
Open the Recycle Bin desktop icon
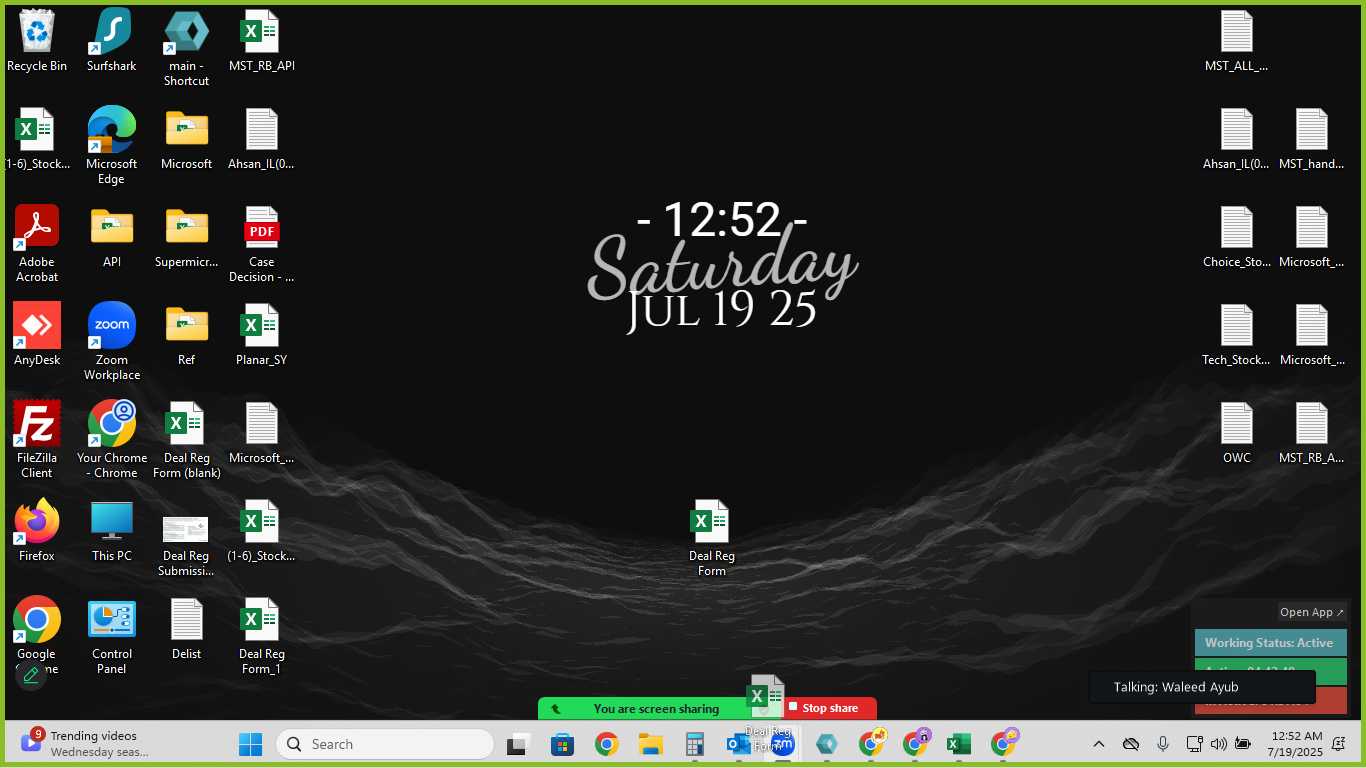37,41
